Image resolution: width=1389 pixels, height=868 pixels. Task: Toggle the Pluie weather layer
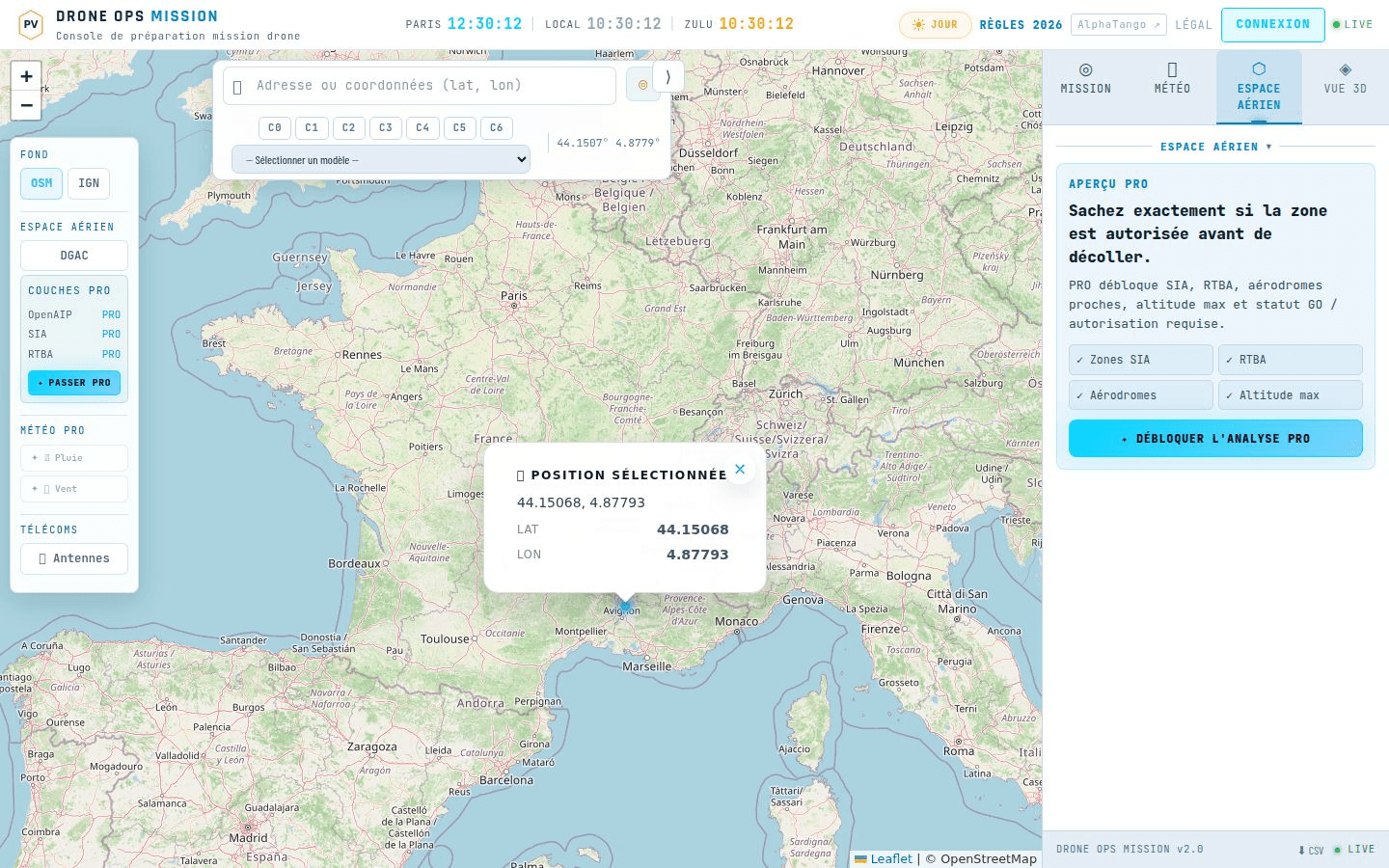click(x=74, y=458)
